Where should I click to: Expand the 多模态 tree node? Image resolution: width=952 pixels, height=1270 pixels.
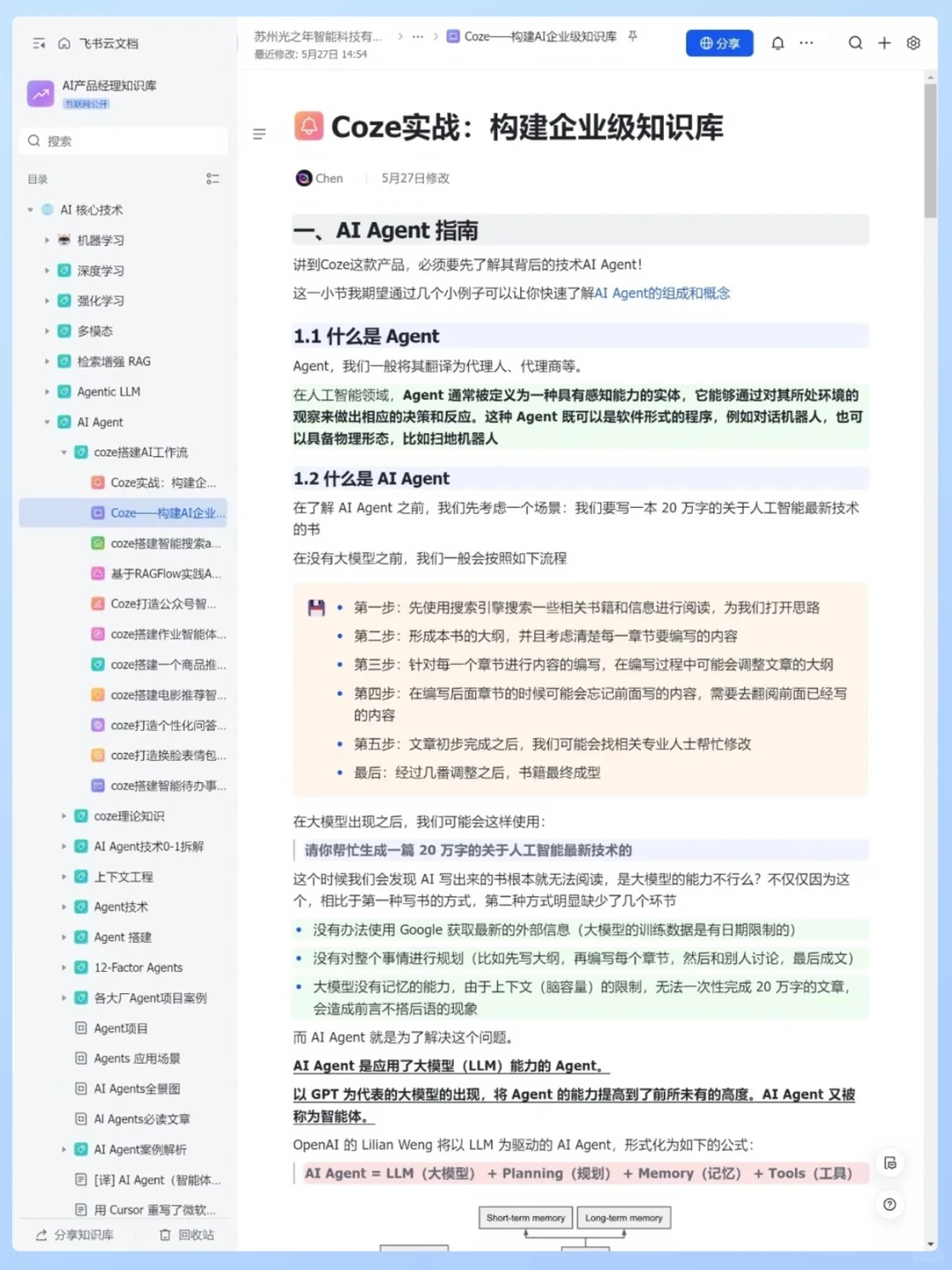coord(47,331)
